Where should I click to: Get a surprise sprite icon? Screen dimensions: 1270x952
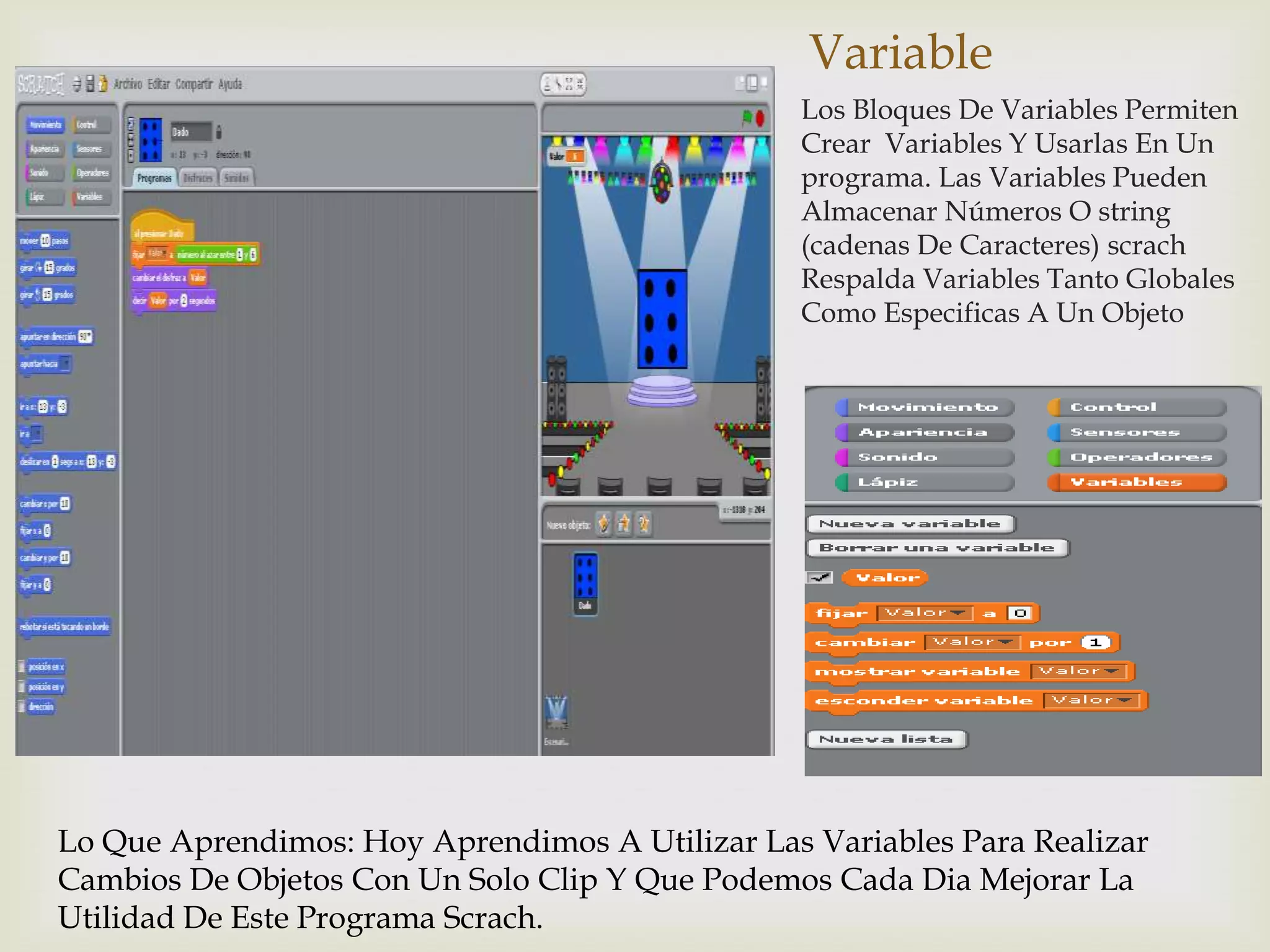click(x=644, y=524)
